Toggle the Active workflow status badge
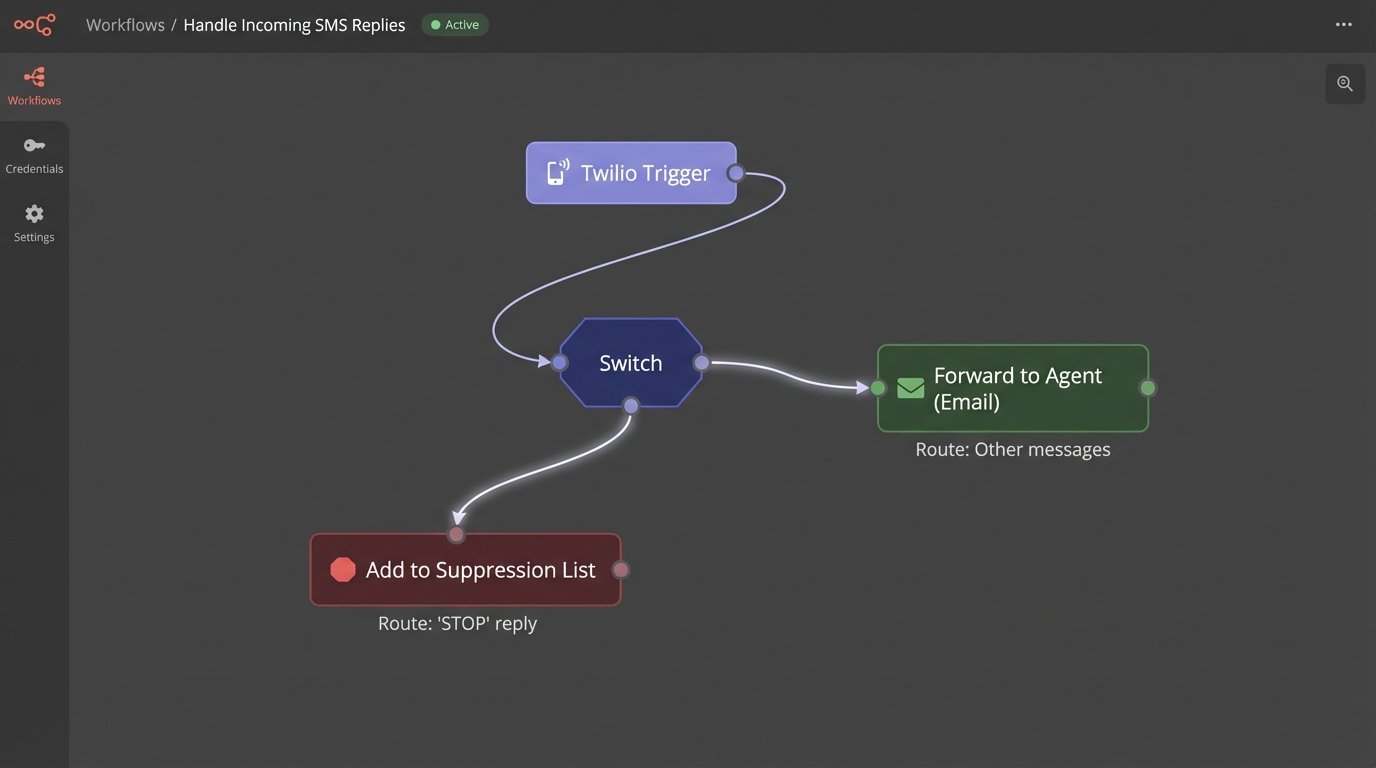 pyautogui.click(x=455, y=25)
